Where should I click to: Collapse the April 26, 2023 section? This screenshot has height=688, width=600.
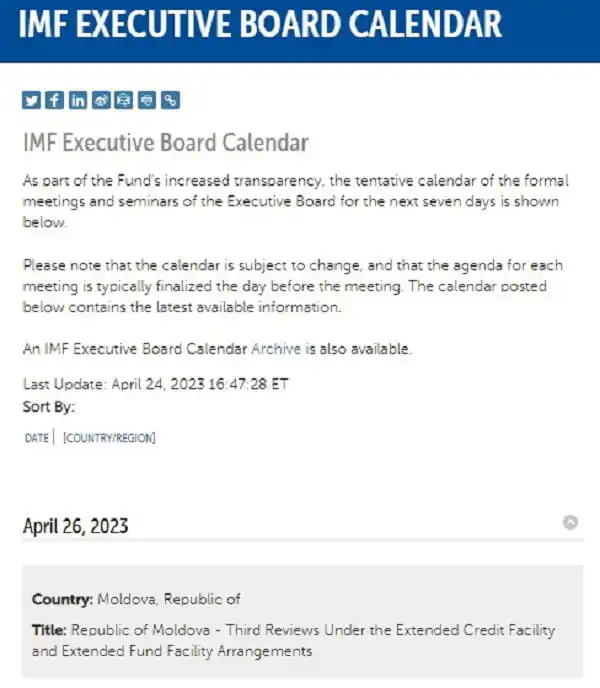tap(571, 522)
